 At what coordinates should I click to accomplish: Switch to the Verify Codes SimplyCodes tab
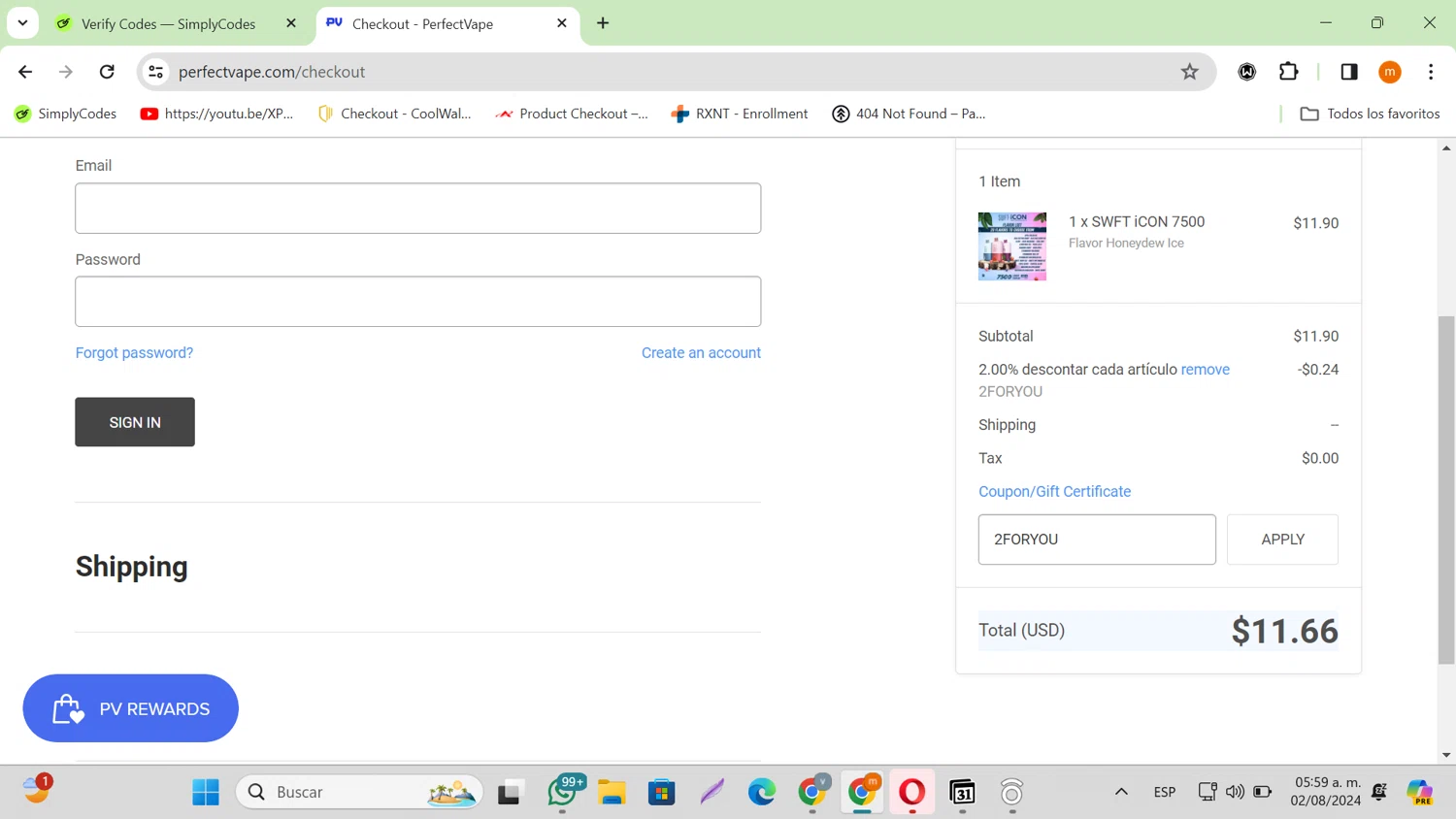169,23
